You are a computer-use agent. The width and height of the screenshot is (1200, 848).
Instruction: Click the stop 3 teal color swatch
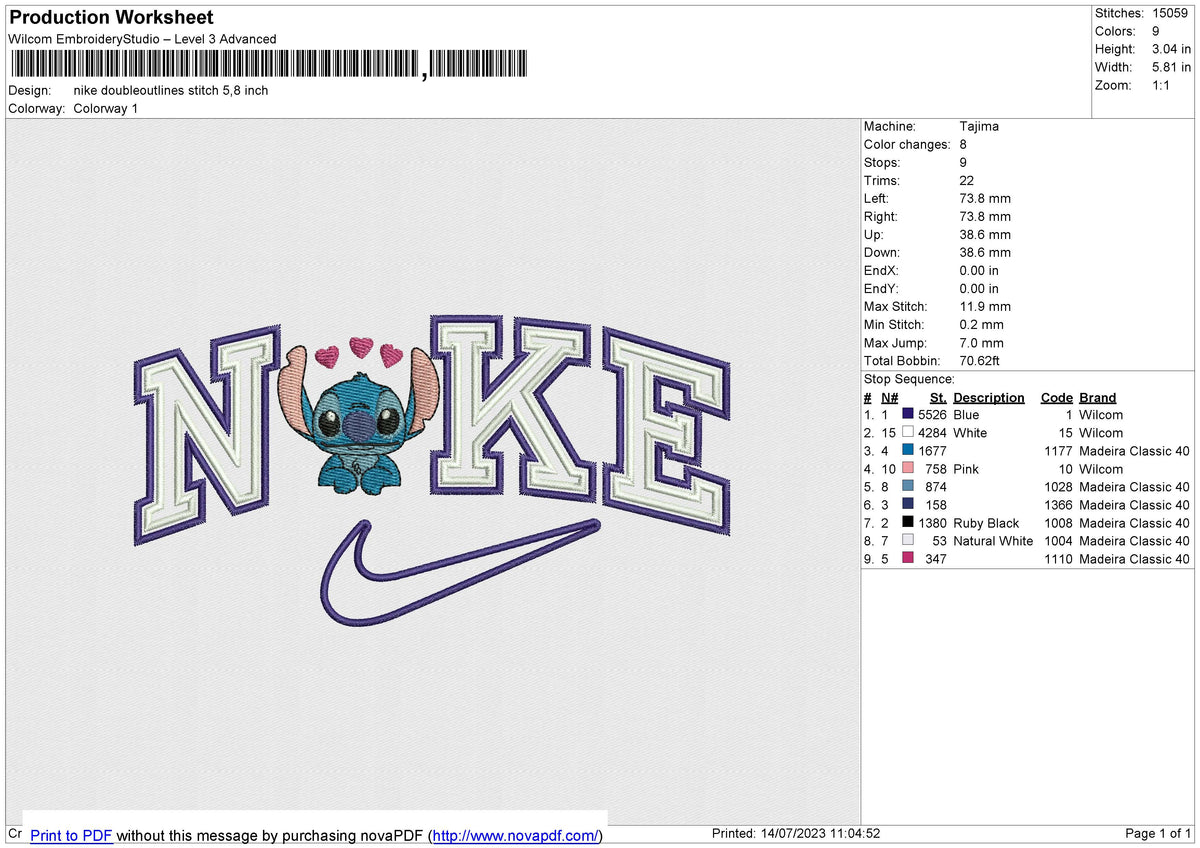pos(908,450)
